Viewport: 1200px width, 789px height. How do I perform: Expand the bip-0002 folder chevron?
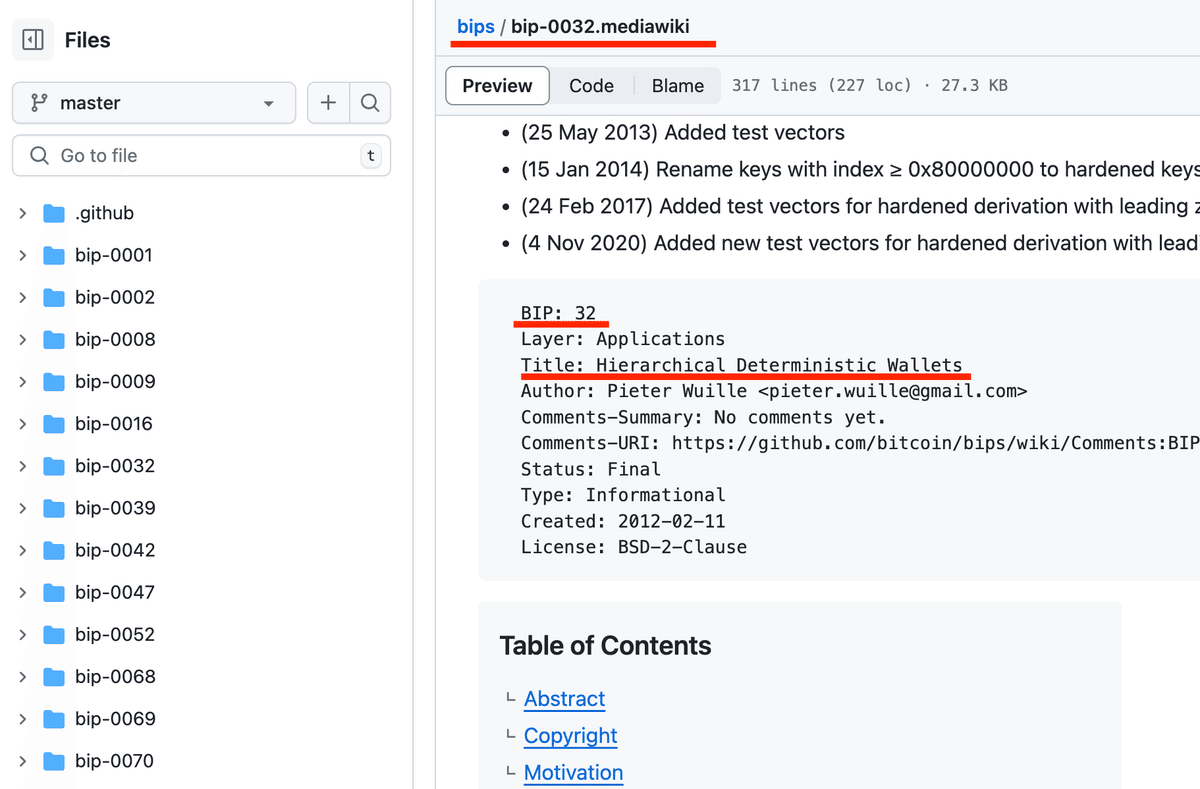22,297
